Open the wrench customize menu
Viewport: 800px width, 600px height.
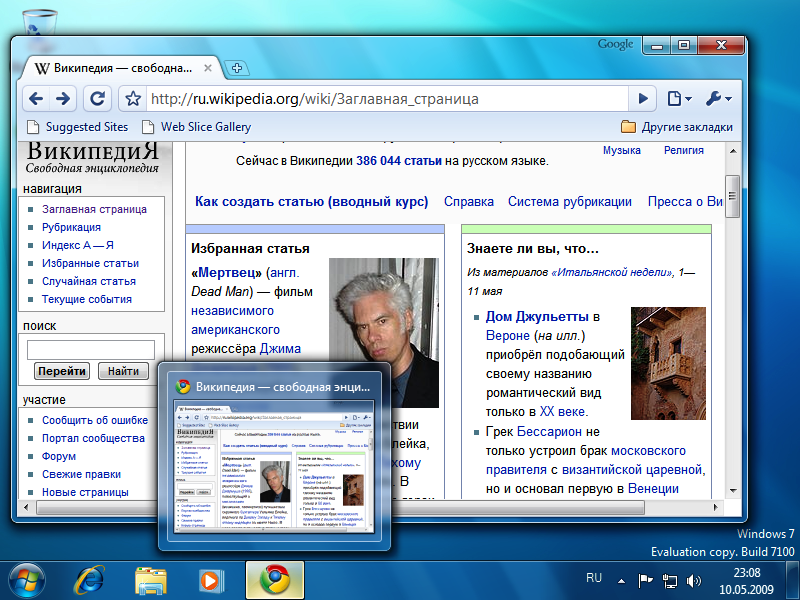719,98
